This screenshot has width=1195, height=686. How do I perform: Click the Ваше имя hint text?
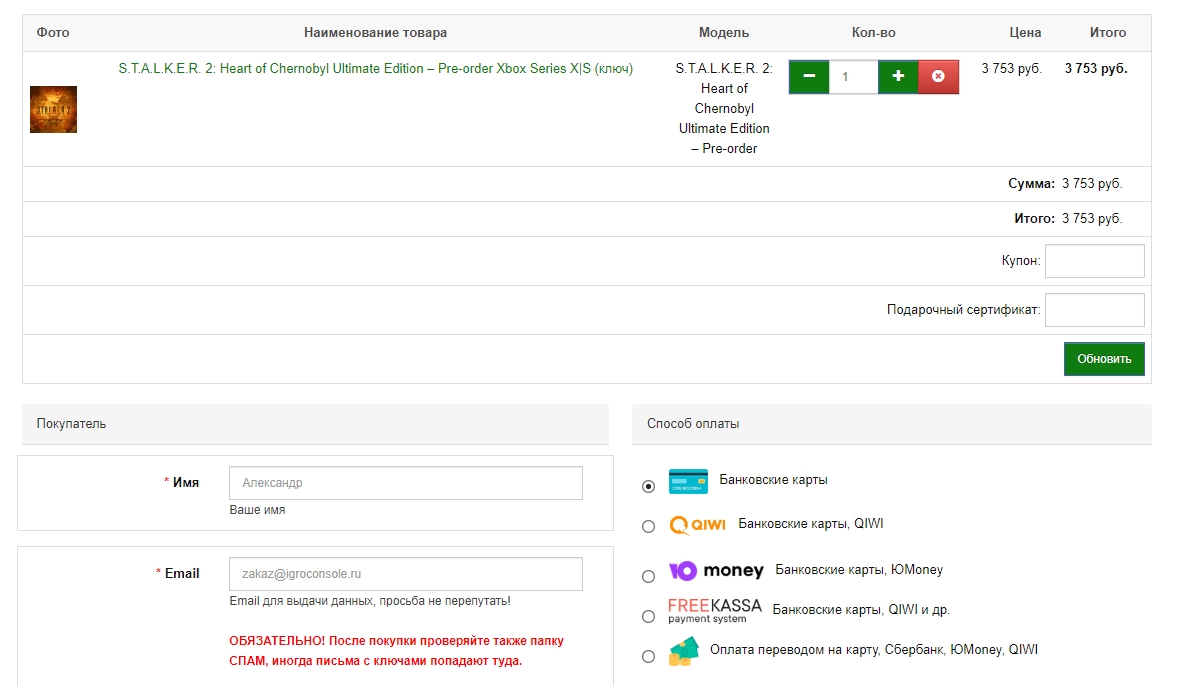pos(258,510)
